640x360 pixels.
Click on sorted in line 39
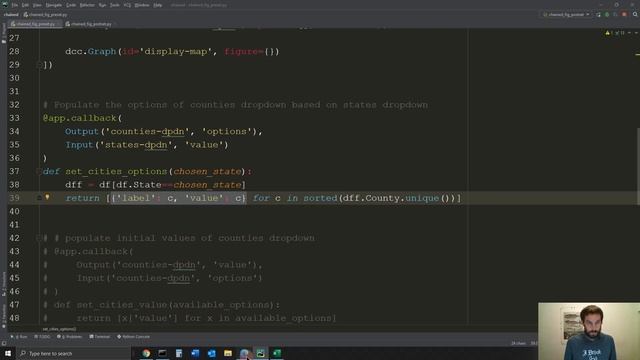pyautogui.click(x=320, y=198)
